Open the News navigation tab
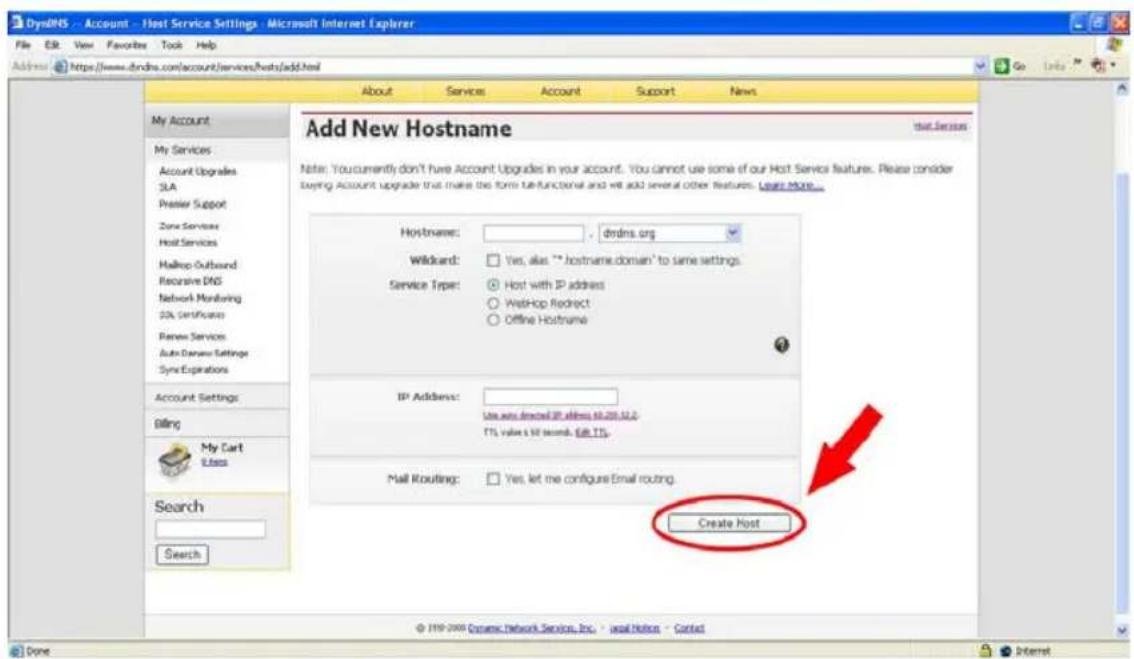Viewport: 1134px width, 659px height. pyautogui.click(x=743, y=91)
